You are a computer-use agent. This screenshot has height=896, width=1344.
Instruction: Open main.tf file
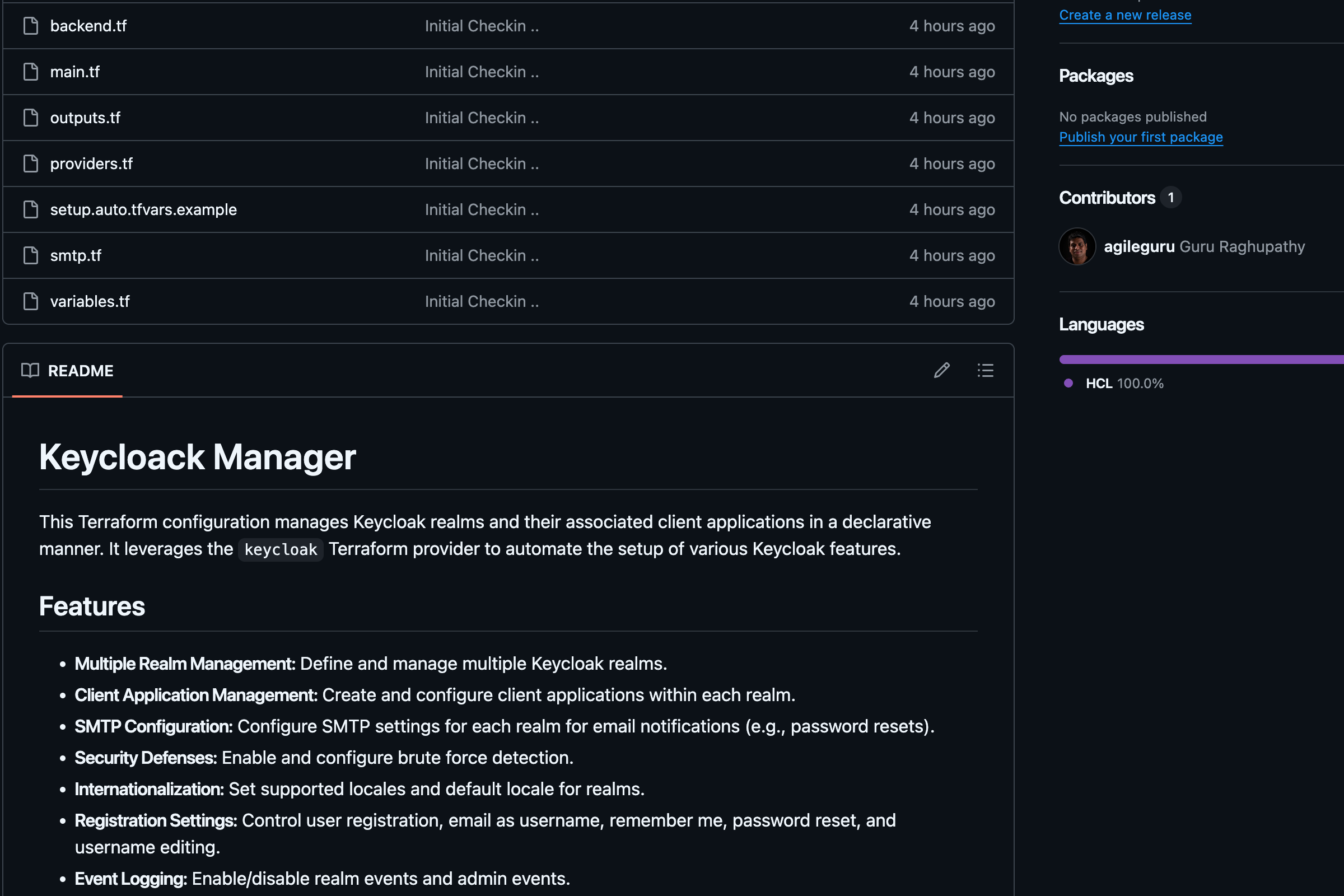[x=75, y=72]
